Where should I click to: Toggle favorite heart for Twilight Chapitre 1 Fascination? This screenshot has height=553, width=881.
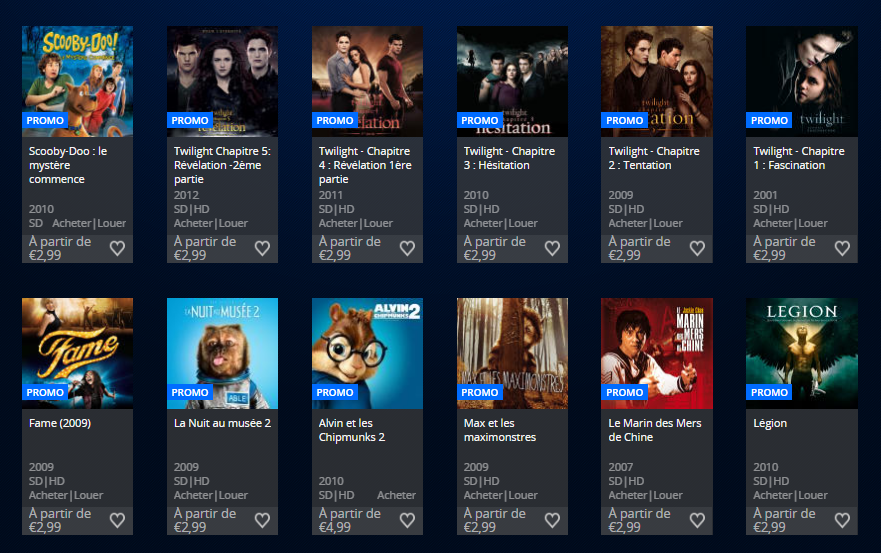[x=842, y=248]
